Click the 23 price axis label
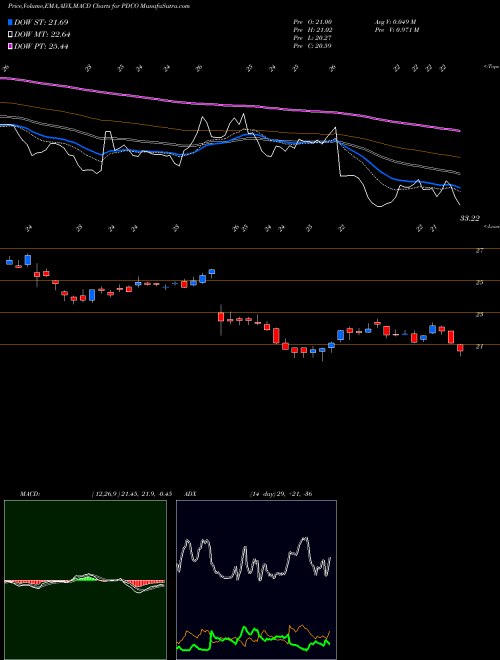Viewport: 500px width, 660px height. (x=479, y=314)
